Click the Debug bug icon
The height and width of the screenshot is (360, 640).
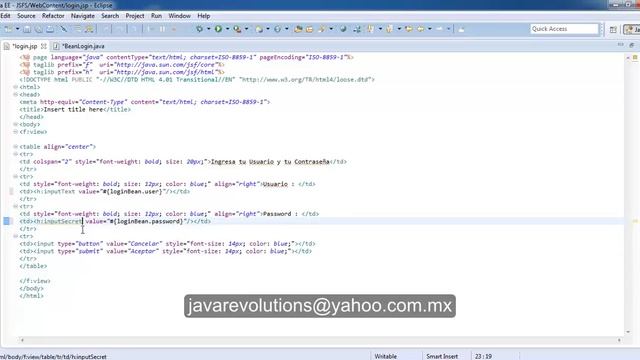[199, 29]
